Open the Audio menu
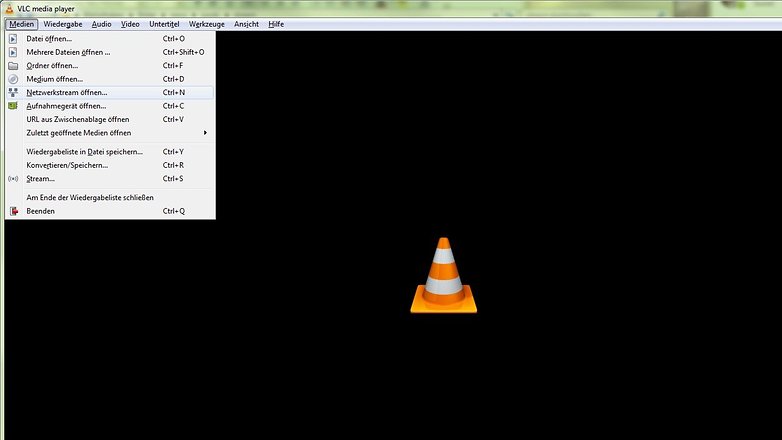Viewport: 782px width, 440px height. (102, 24)
